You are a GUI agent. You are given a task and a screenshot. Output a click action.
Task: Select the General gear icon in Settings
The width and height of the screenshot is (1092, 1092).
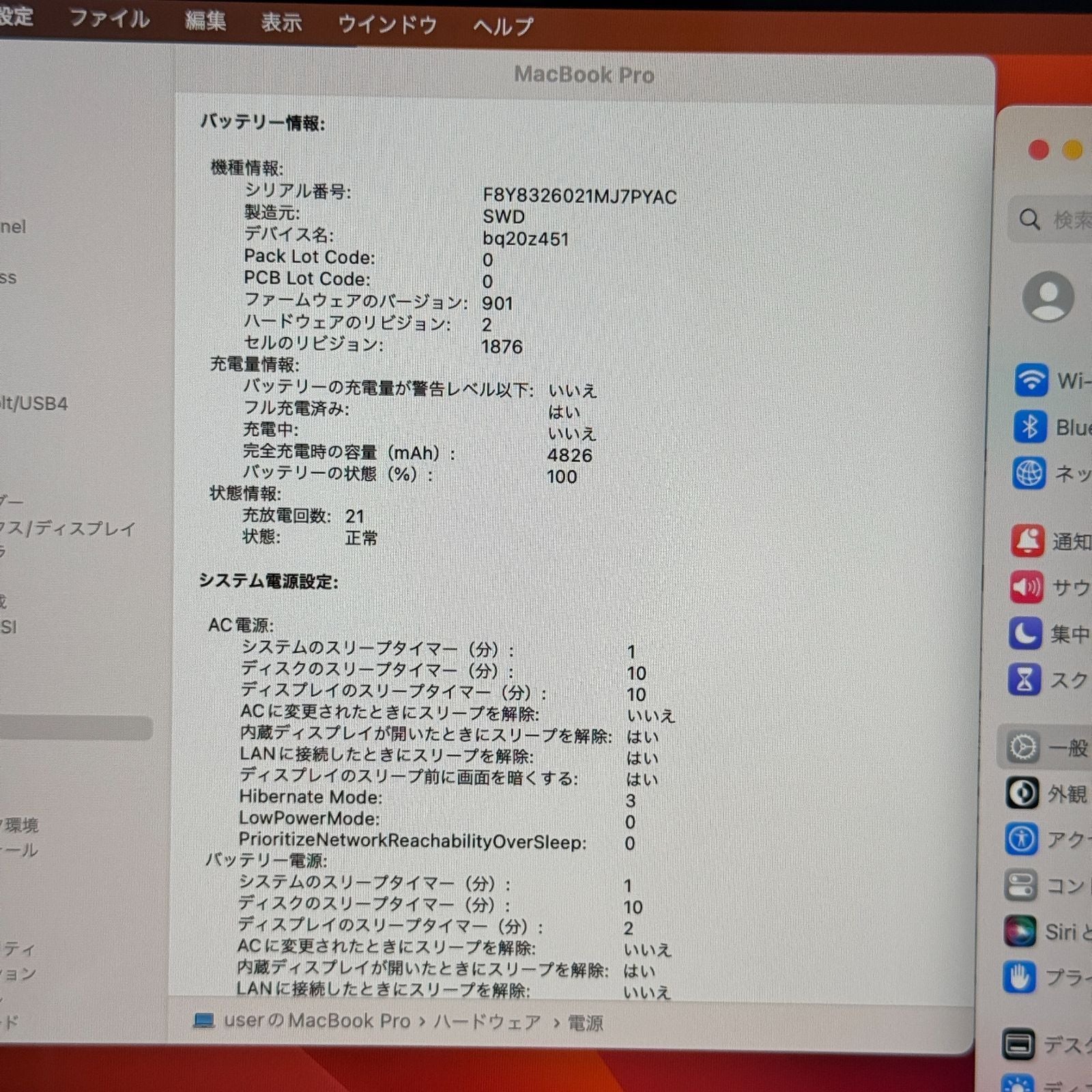[x=1023, y=747]
